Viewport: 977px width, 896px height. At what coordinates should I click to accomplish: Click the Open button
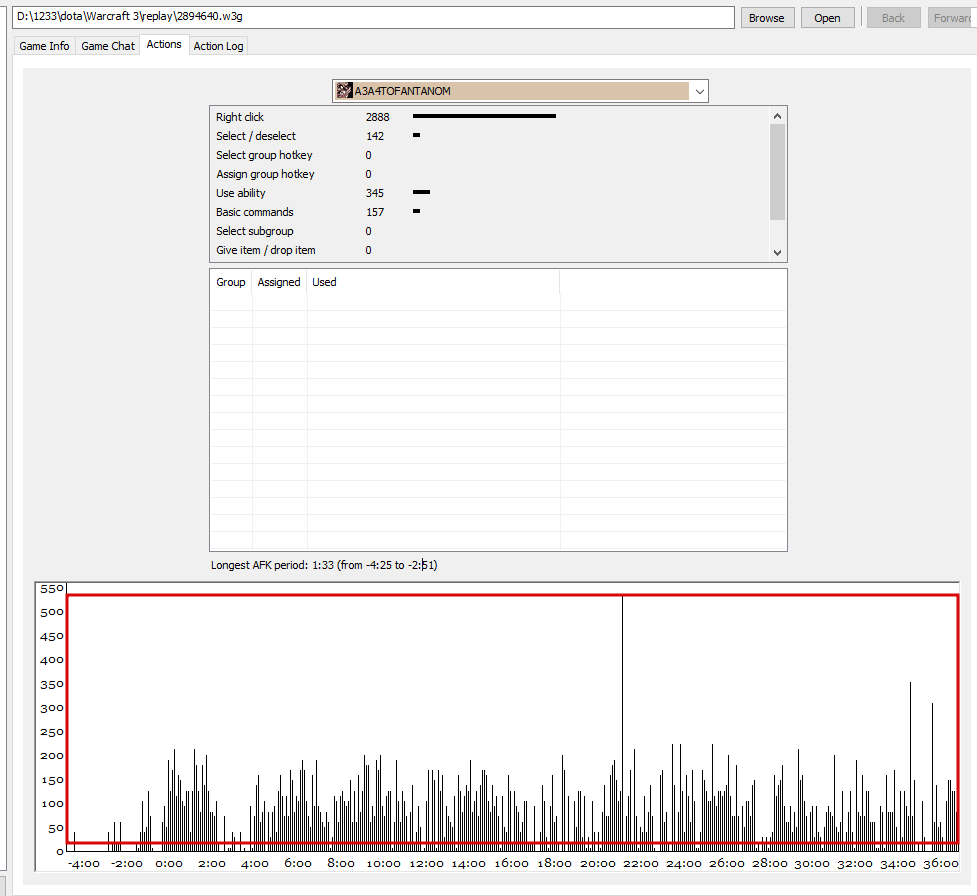click(x=827, y=17)
